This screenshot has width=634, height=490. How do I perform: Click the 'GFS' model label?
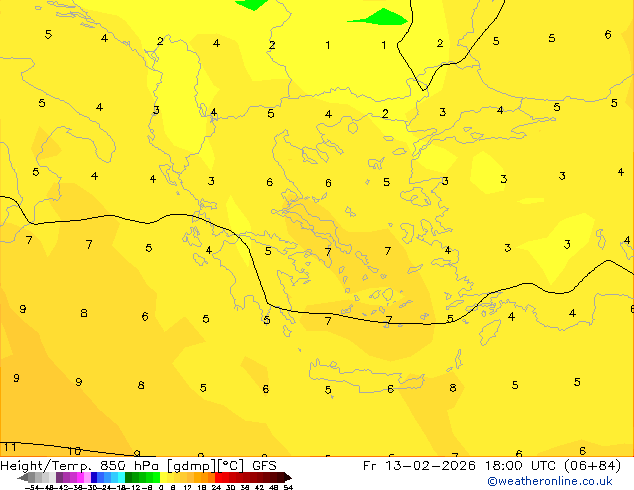(264, 466)
